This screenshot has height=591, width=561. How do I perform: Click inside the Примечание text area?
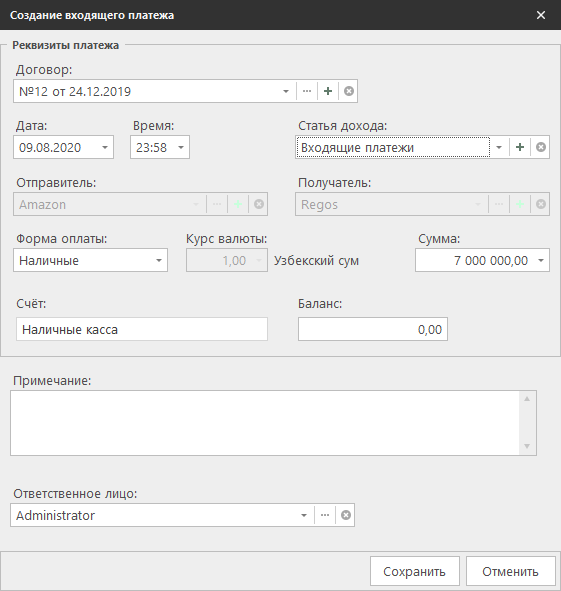tap(265, 423)
